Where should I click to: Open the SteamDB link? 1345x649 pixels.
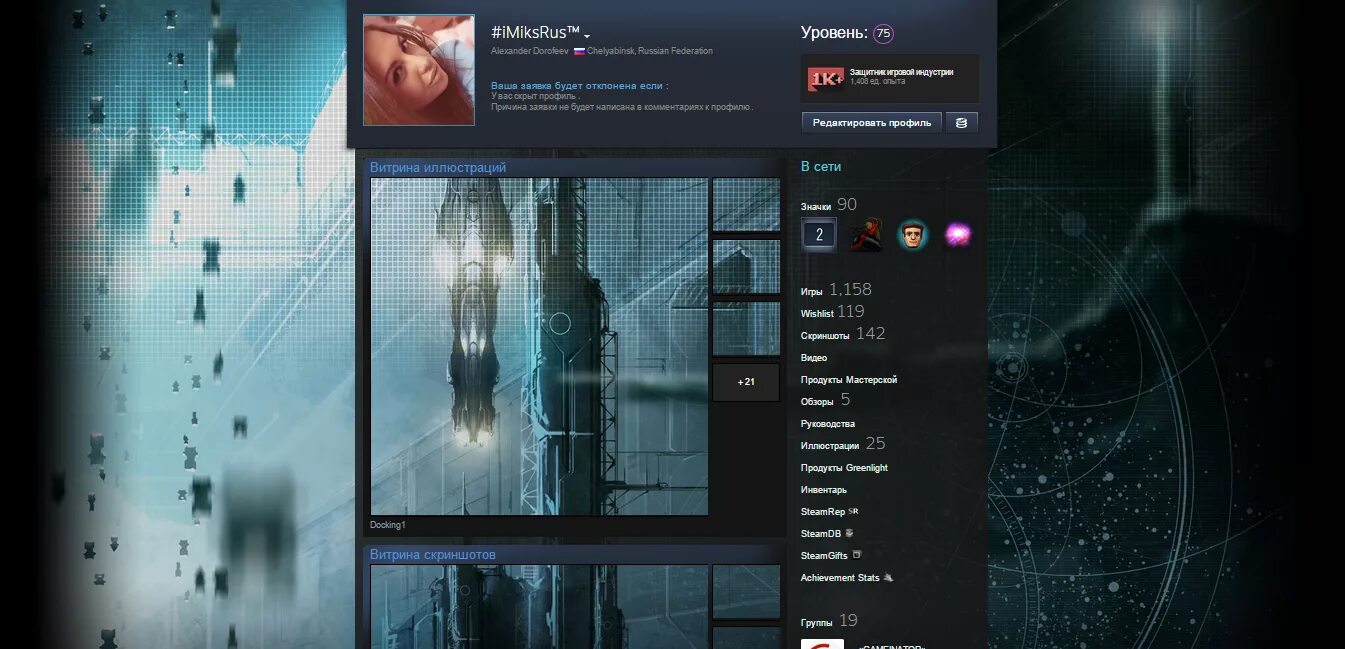821,533
